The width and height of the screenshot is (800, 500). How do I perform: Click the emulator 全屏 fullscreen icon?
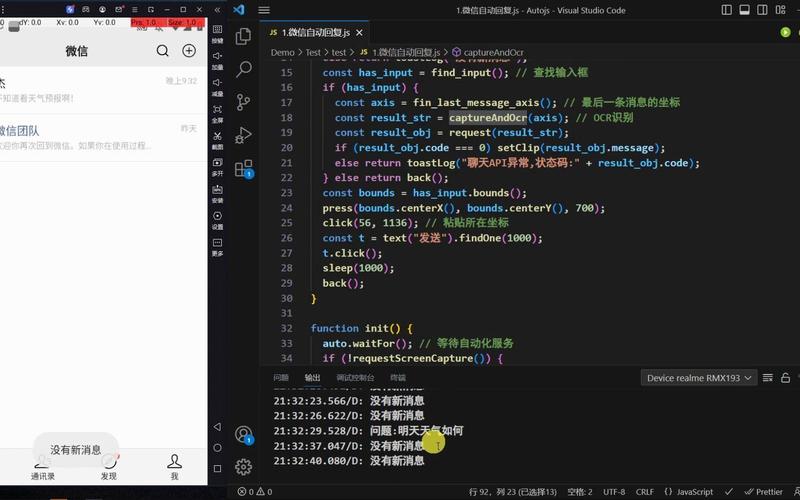pyautogui.click(x=217, y=113)
